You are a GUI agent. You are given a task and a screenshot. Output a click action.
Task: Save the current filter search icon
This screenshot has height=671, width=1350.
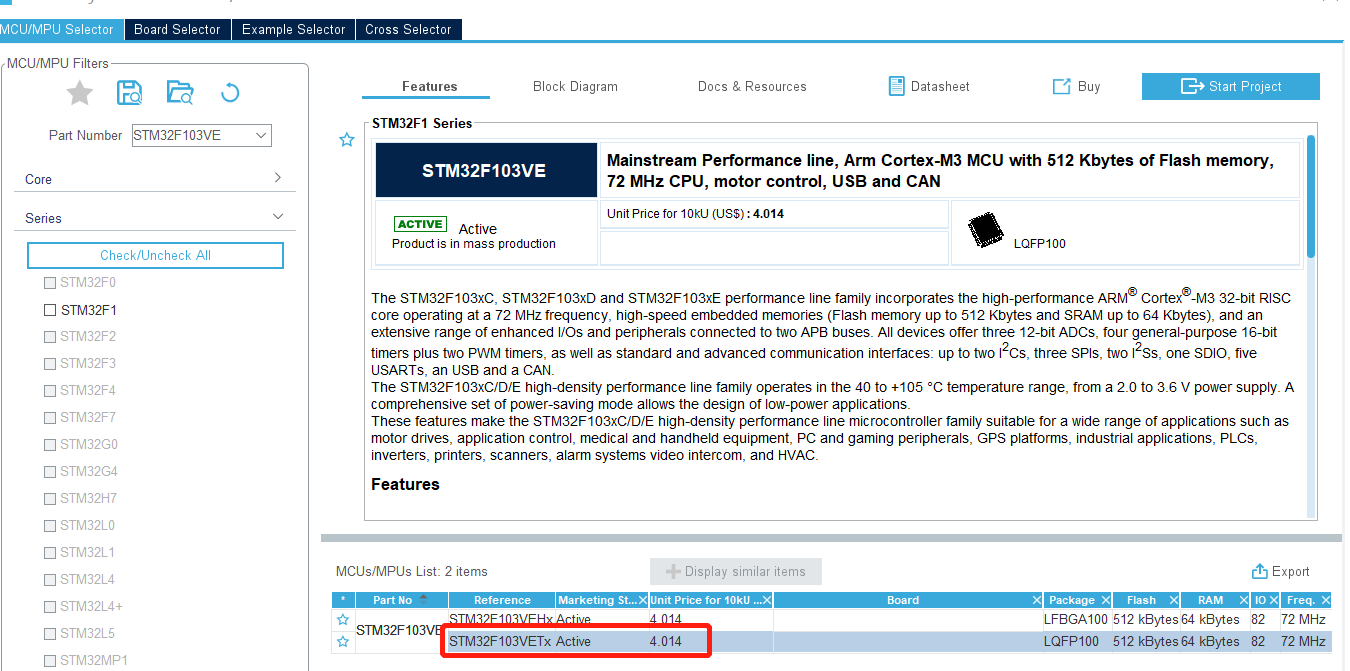tap(129, 93)
